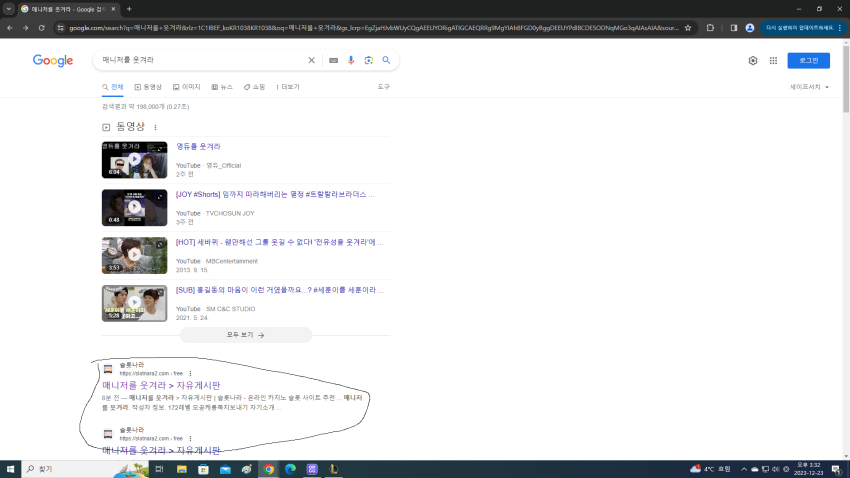Switch to the 이미지 tab
The width and height of the screenshot is (850, 478).
(x=186, y=87)
